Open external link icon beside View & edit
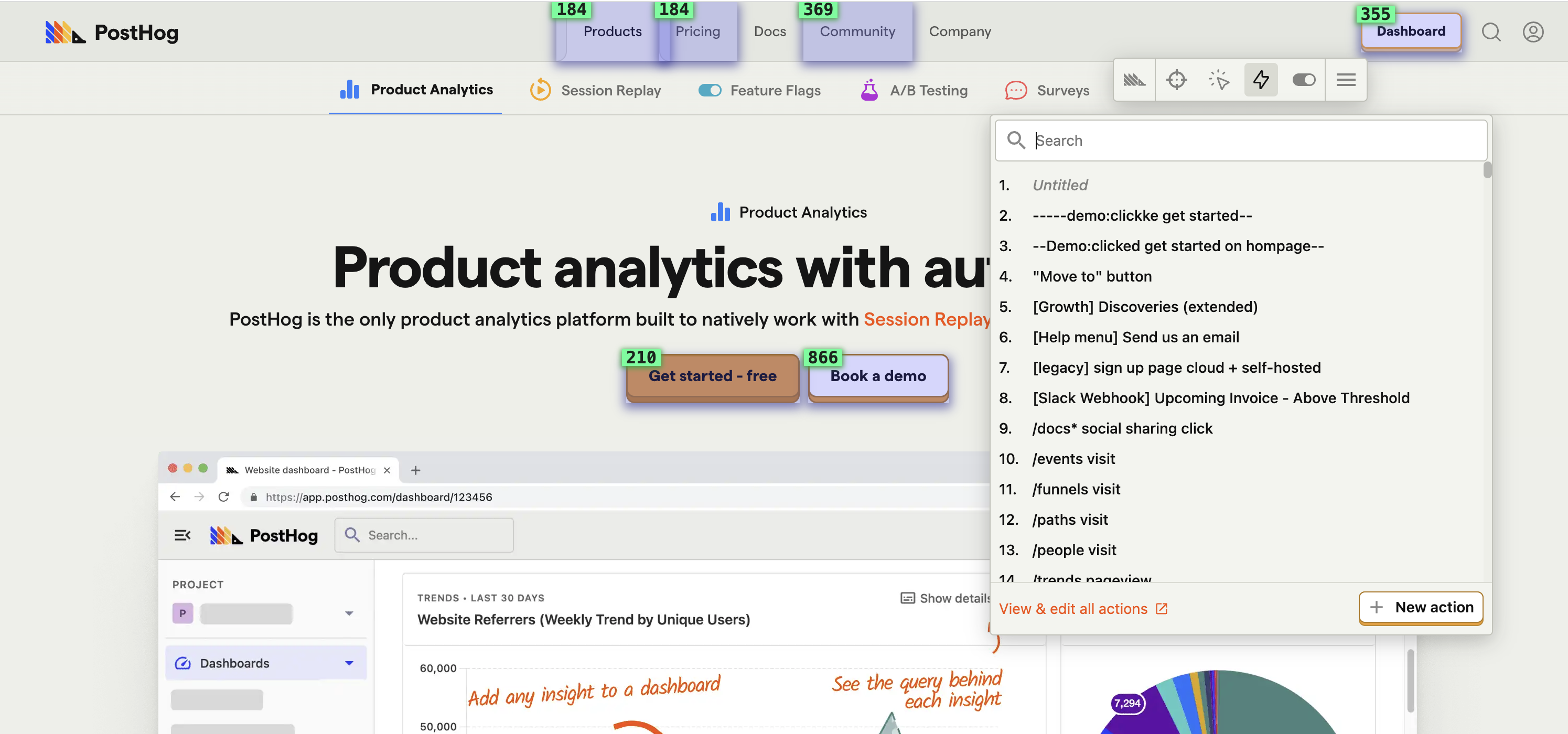 click(x=1162, y=609)
